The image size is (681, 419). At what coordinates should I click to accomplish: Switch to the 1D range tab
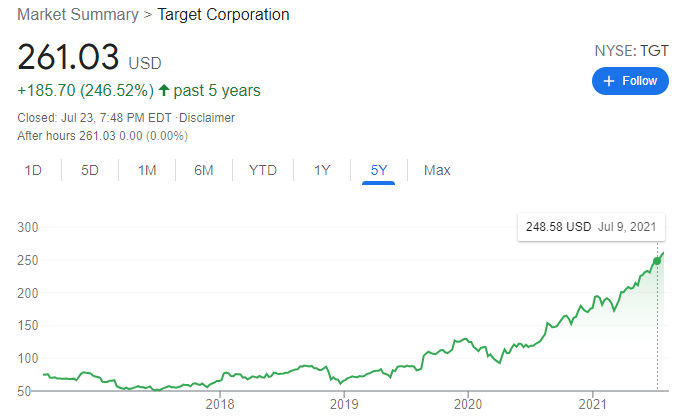pos(33,170)
